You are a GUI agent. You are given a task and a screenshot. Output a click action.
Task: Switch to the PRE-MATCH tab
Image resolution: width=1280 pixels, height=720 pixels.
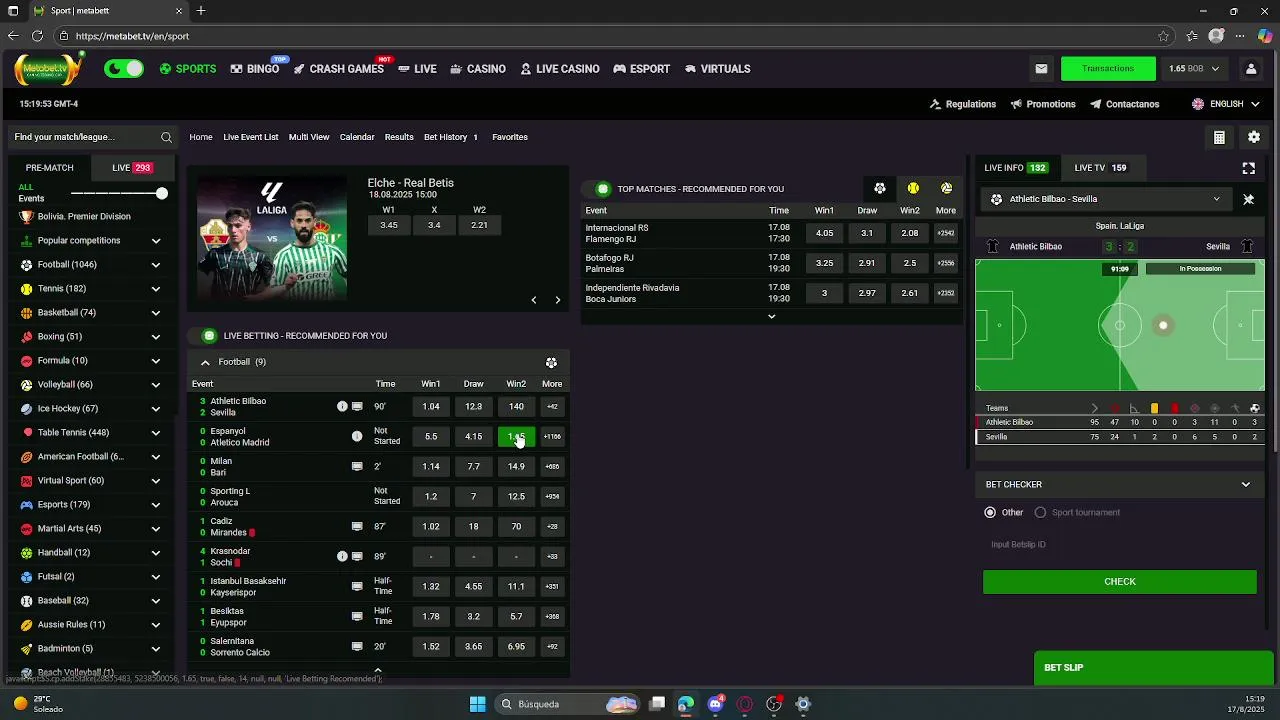point(50,168)
